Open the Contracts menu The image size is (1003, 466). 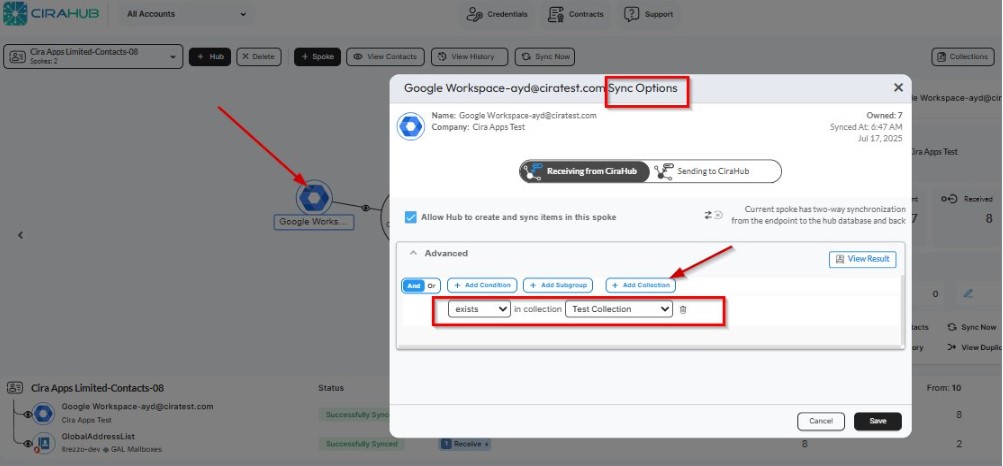[576, 14]
